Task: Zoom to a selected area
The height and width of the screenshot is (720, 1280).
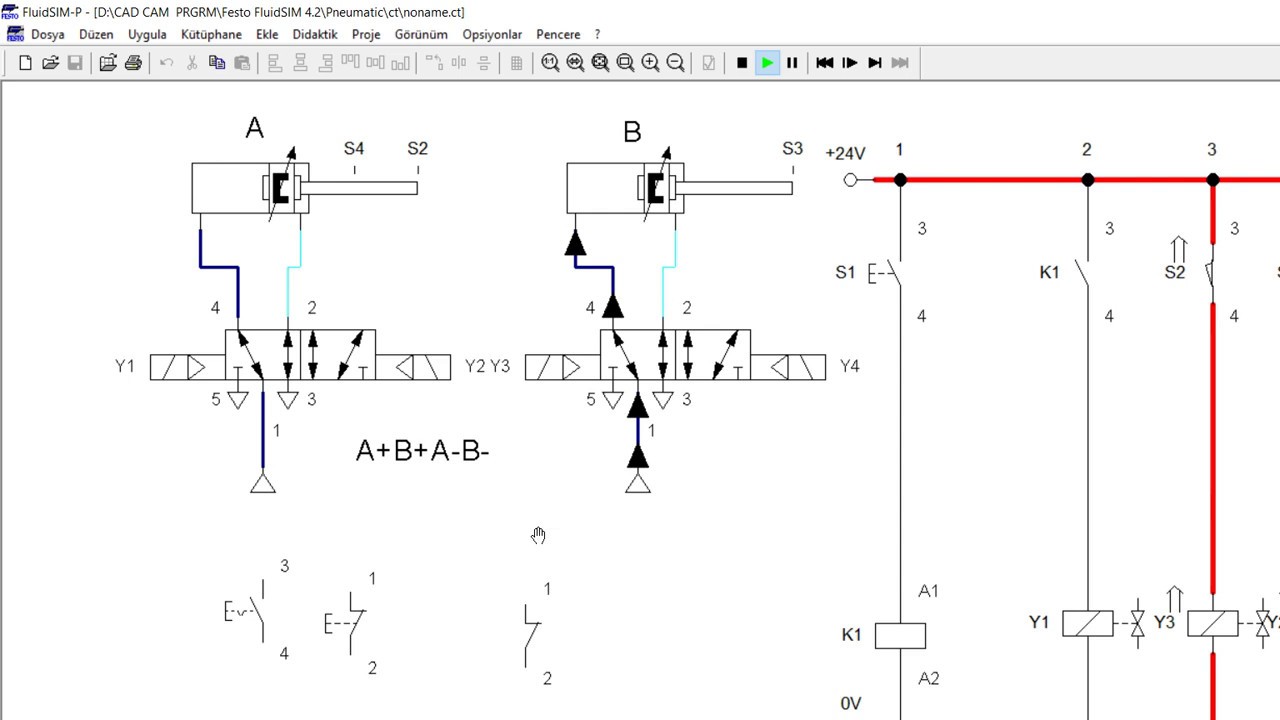Action: click(625, 62)
